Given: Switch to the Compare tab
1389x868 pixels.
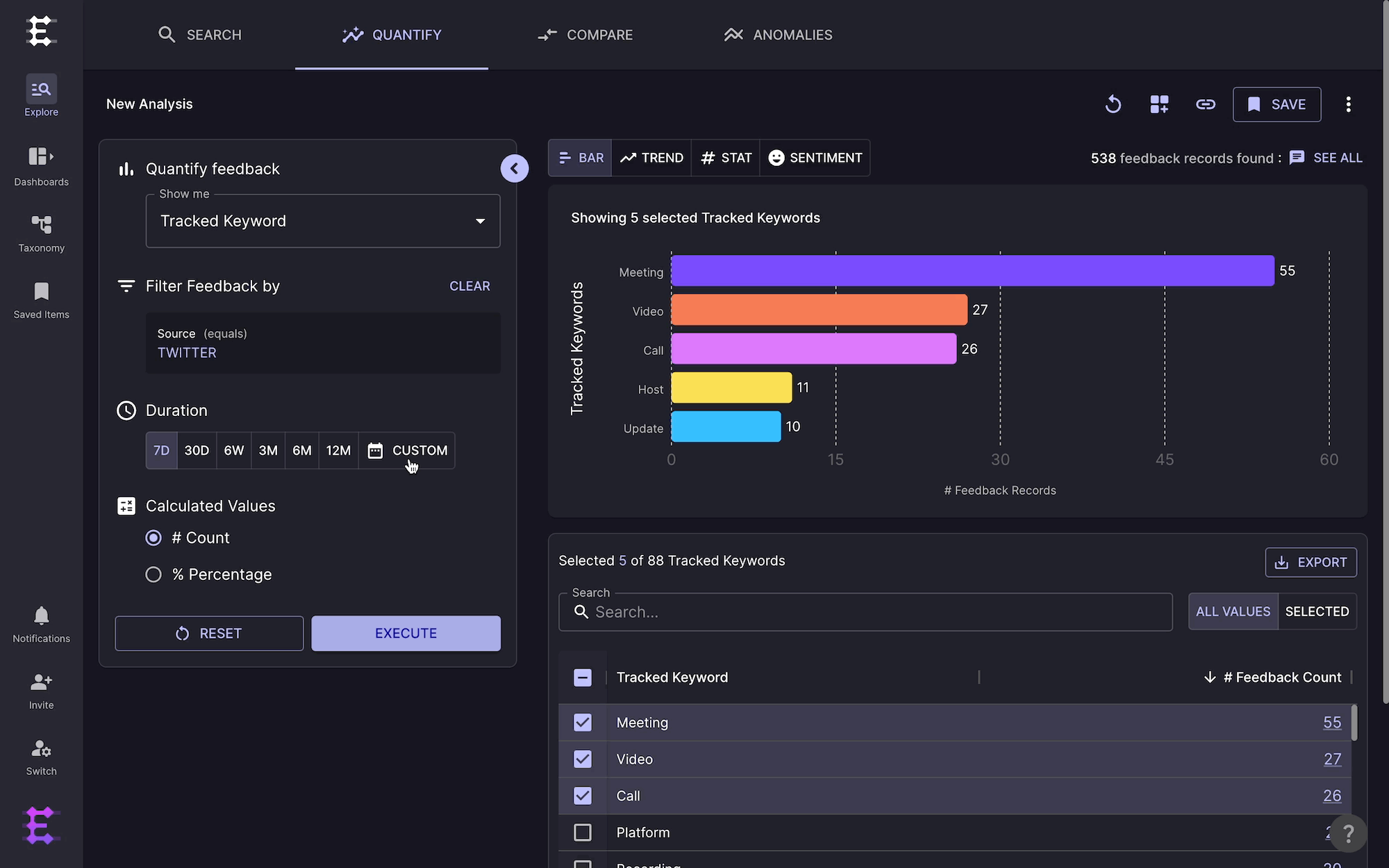Looking at the screenshot, I should pos(585,35).
